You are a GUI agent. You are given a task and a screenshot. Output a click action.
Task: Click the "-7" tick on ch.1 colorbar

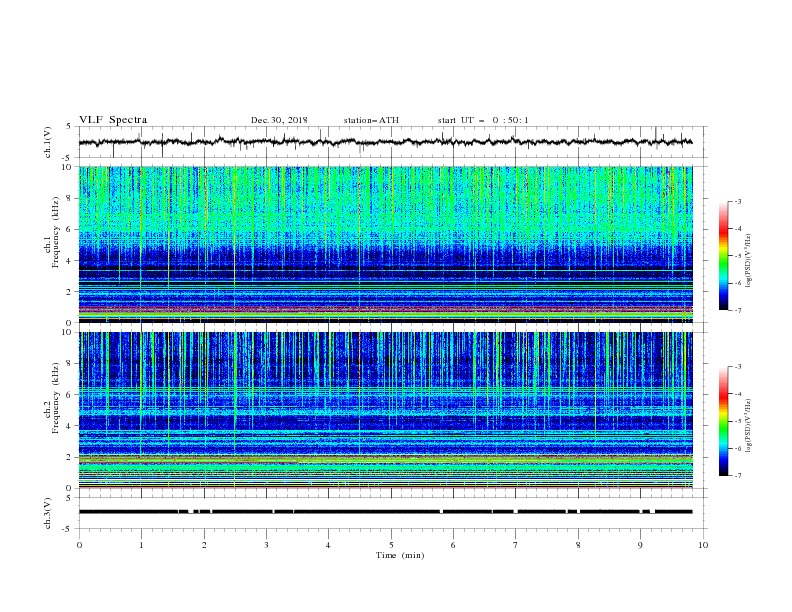[737, 310]
